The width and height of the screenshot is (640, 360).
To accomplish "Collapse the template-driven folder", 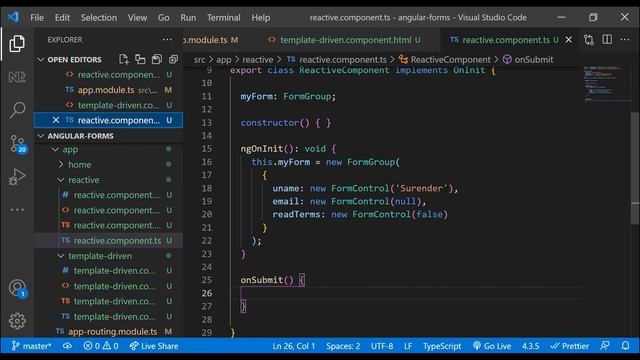I will tap(61, 256).
